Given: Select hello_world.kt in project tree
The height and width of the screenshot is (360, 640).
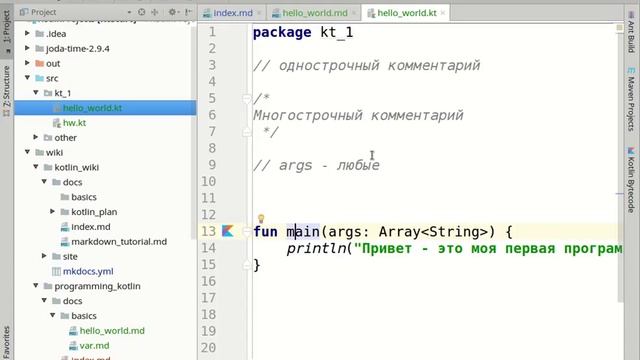Looking at the screenshot, I should (x=105, y=108).
